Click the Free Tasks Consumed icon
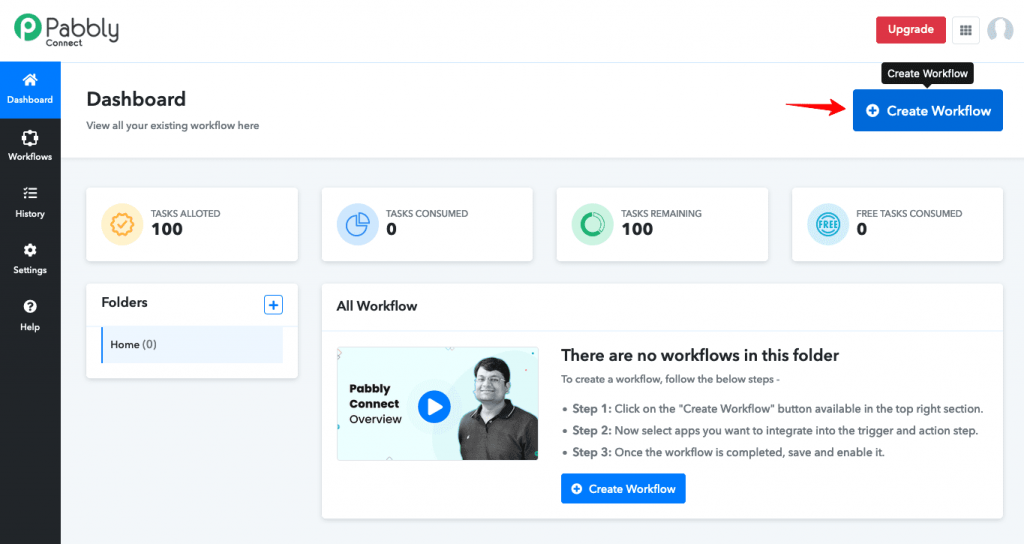 pyautogui.click(x=827, y=224)
